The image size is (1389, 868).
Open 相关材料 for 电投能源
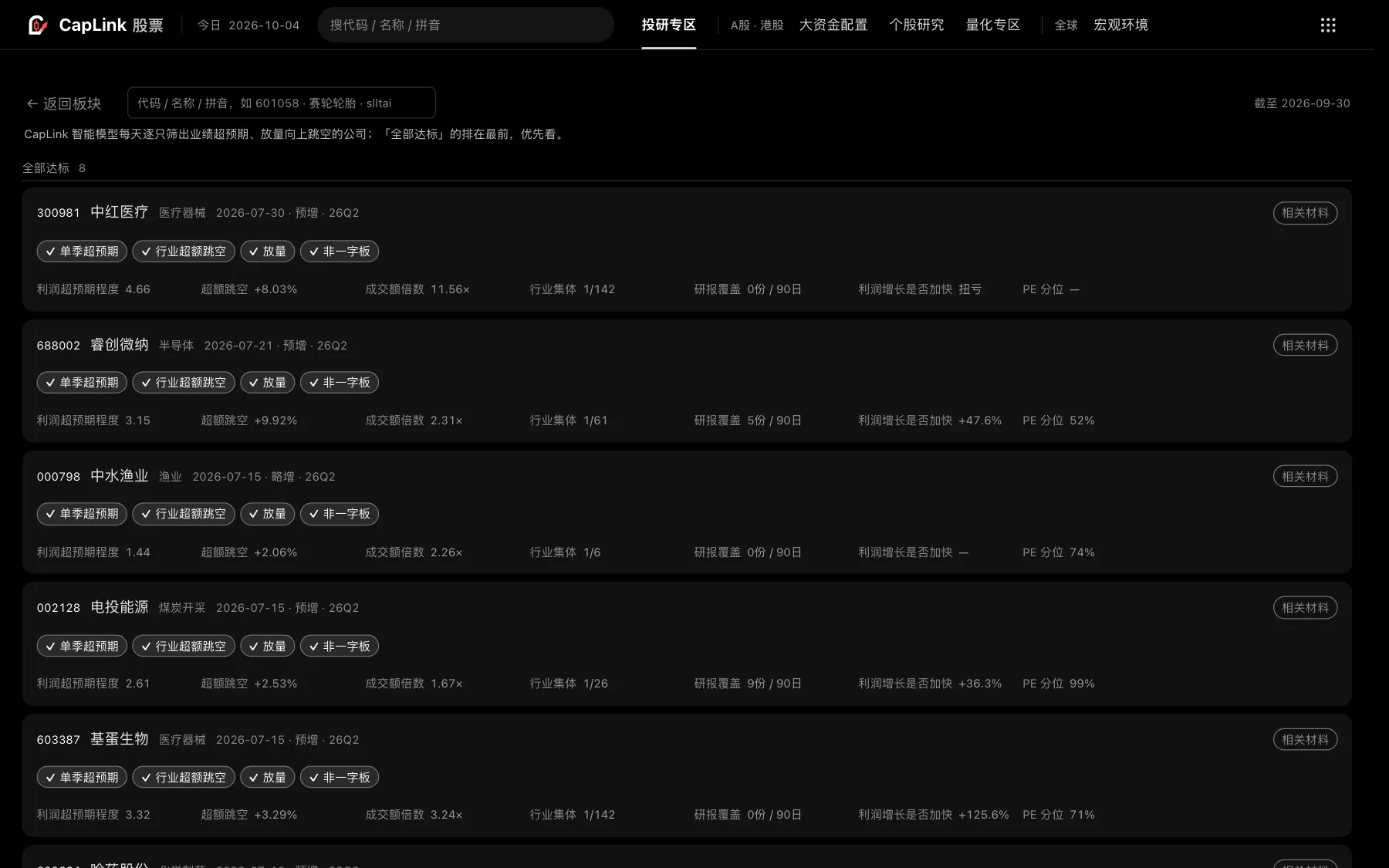tap(1305, 608)
